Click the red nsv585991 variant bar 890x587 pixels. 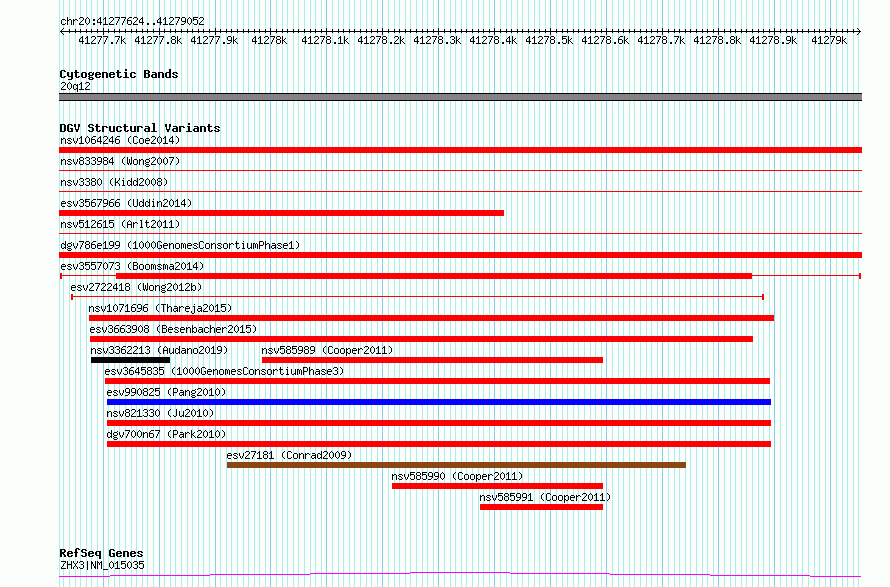pos(541,507)
